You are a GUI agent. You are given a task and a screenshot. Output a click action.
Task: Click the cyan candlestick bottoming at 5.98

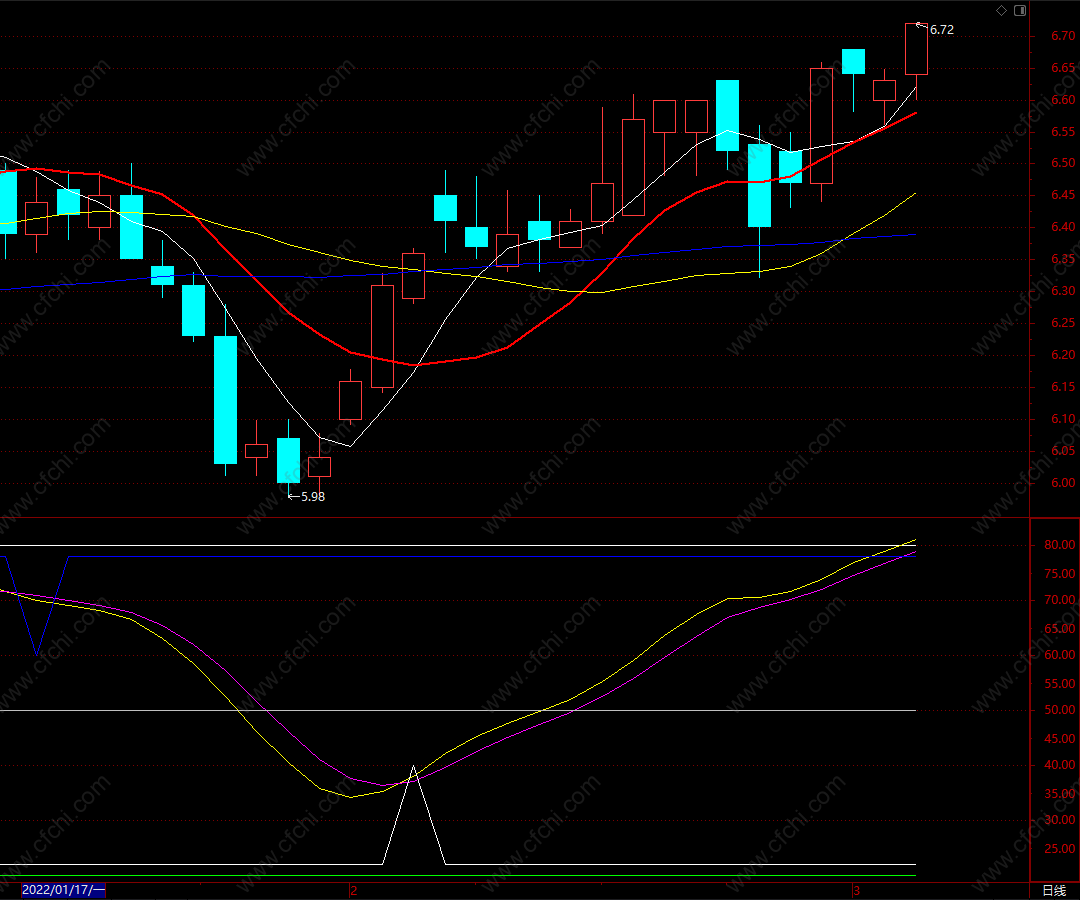[x=289, y=460]
